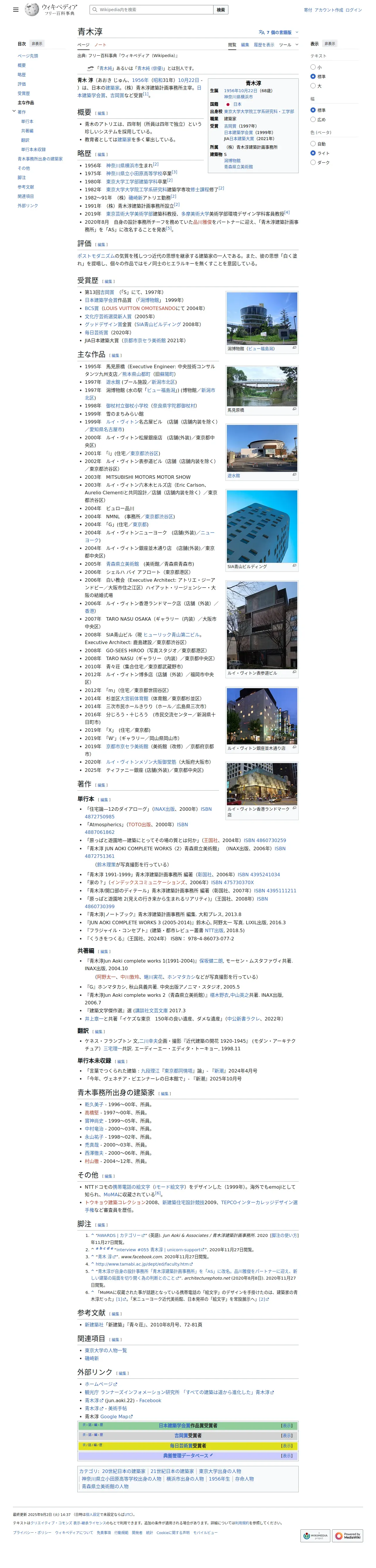Click the Powered by MediaWiki badge
The width and height of the screenshot is (376, 1568).
348,1536
